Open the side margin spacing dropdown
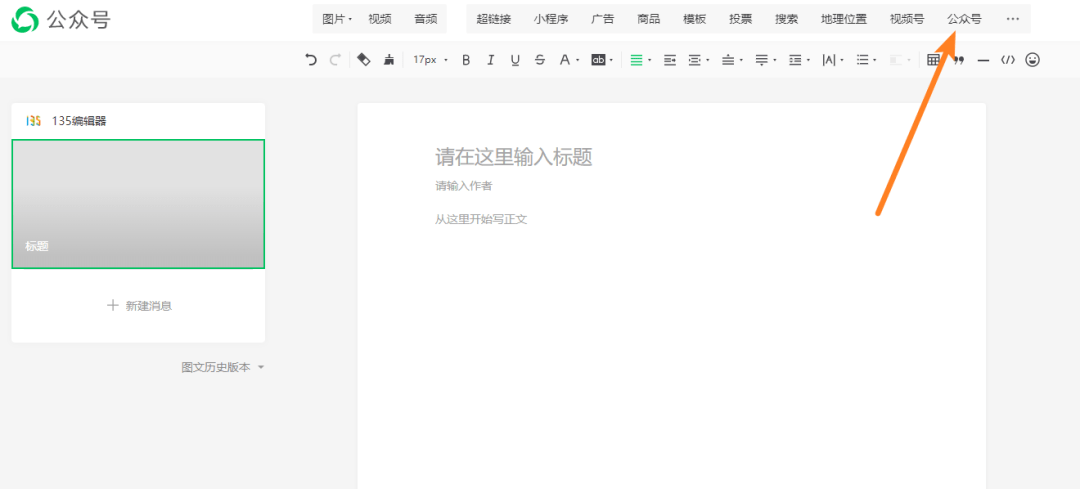 point(698,60)
